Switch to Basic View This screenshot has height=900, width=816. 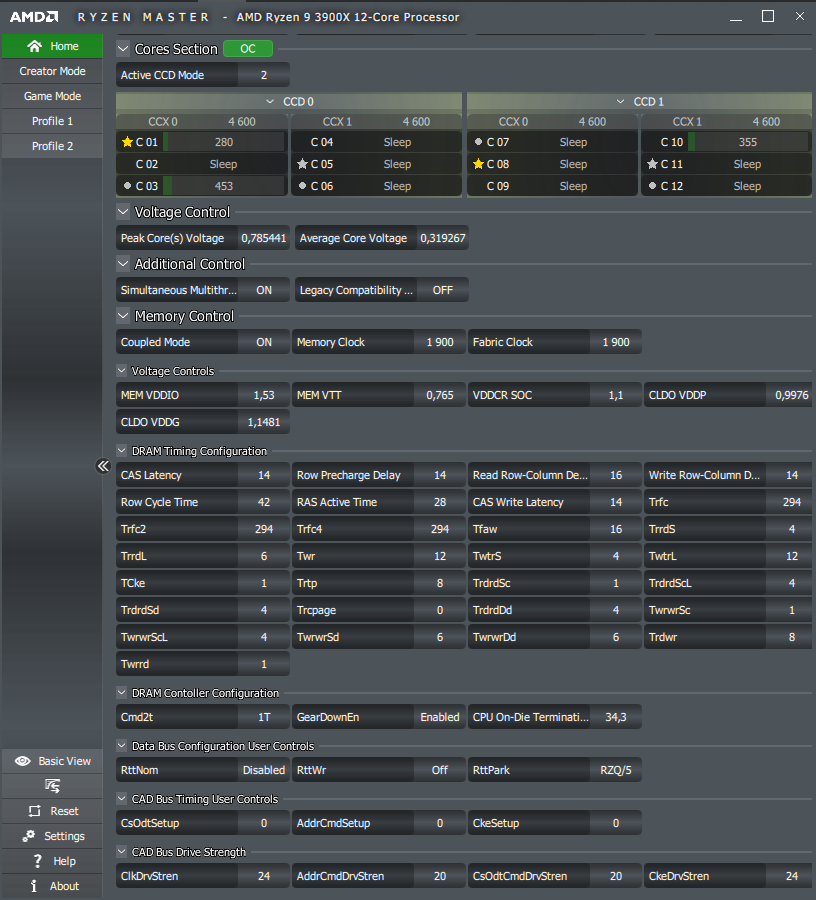tap(52, 761)
